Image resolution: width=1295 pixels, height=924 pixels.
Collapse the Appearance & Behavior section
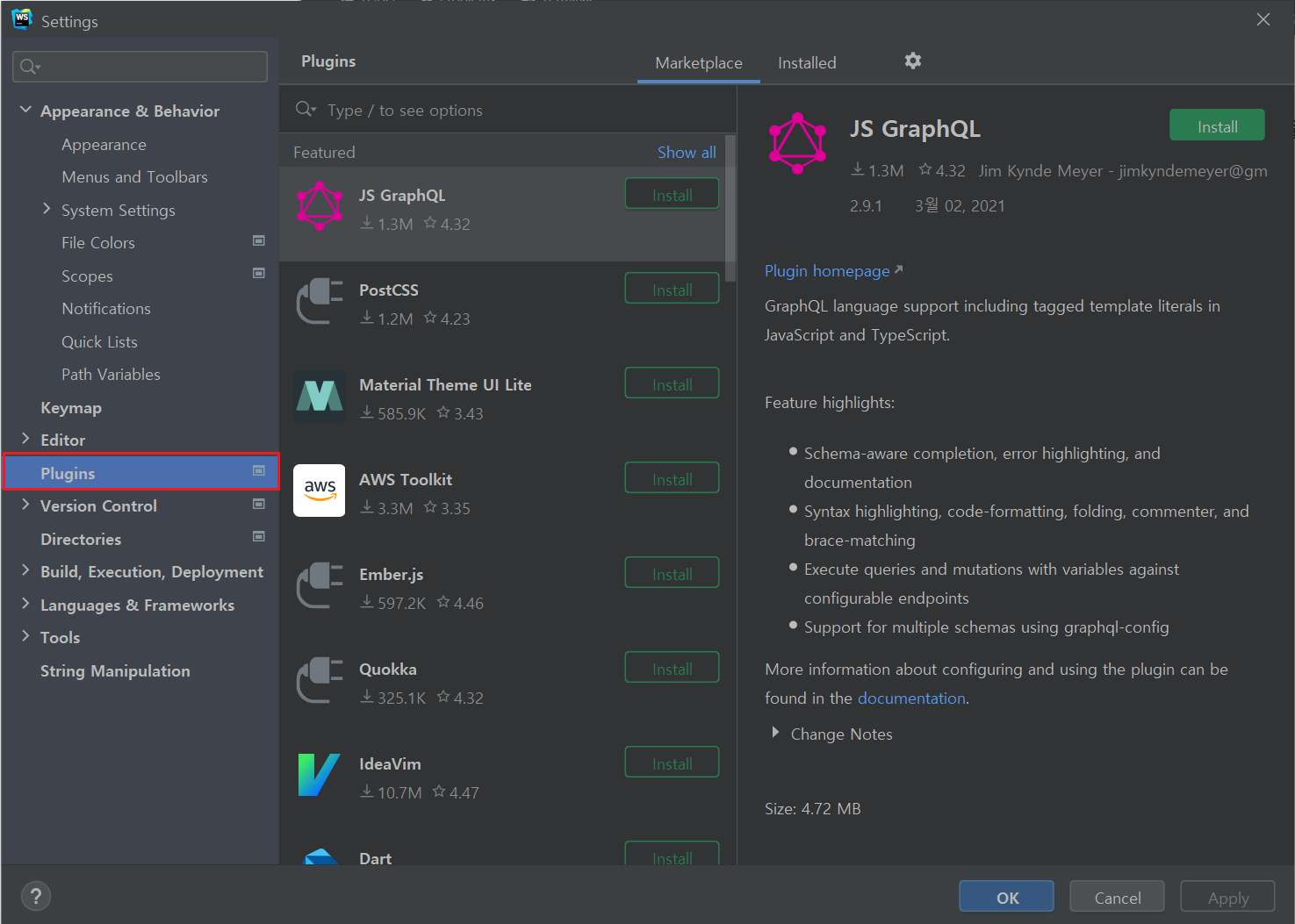tap(25, 110)
